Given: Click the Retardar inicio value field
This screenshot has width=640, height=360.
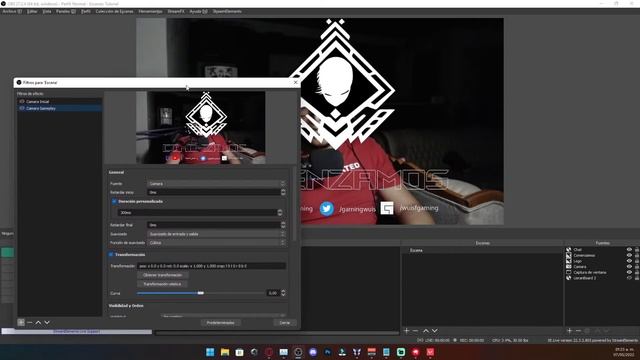Looking at the screenshot, I should coord(213,192).
